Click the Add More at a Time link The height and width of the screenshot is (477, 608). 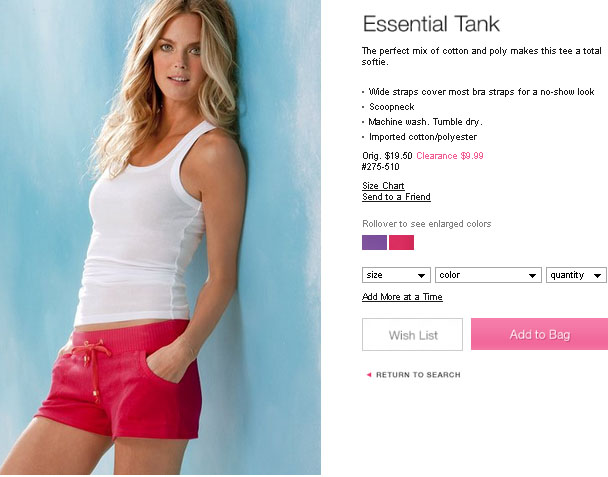tap(402, 297)
